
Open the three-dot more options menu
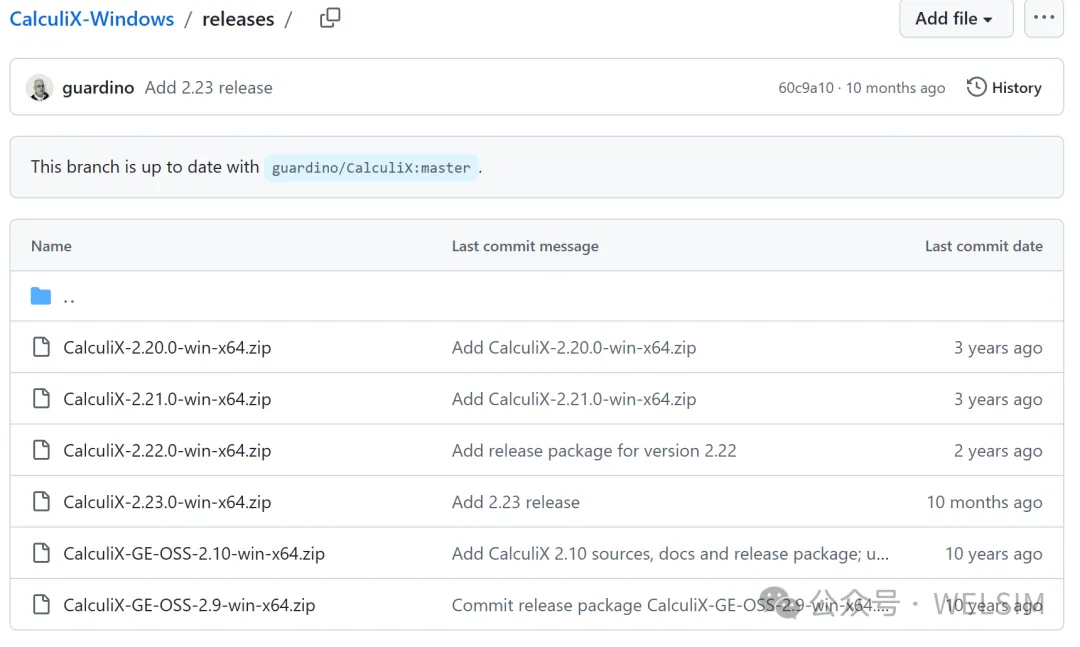[x=1043, y=18]
